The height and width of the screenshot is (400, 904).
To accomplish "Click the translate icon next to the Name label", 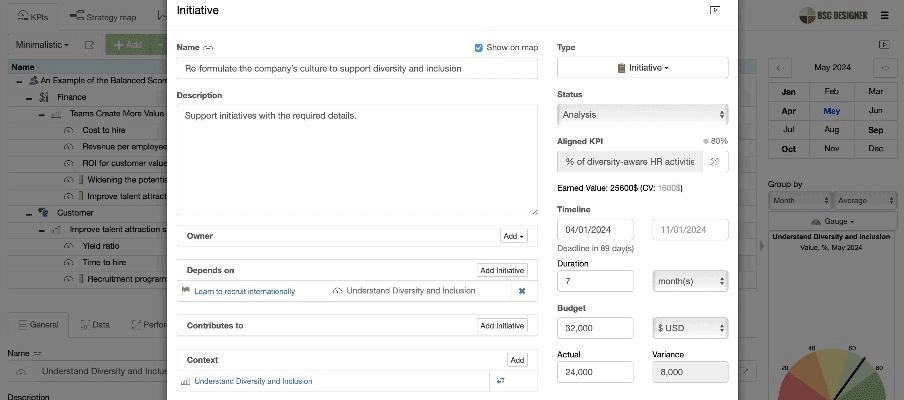I will (208, 48).
